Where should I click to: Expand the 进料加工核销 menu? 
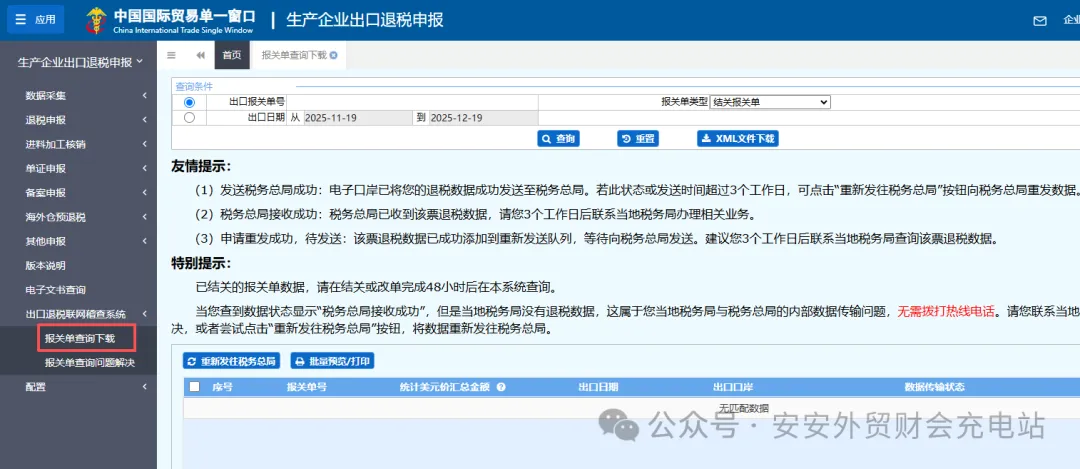click(x=79, y=145)
